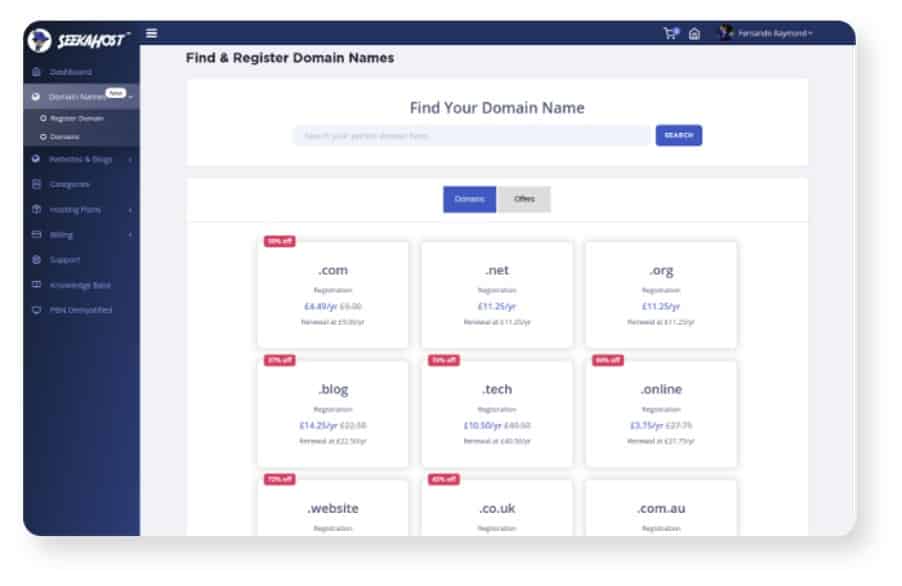This screenshot has width=902, height=586.
Task: Click the discount badge on .com card
Action: 280,241
